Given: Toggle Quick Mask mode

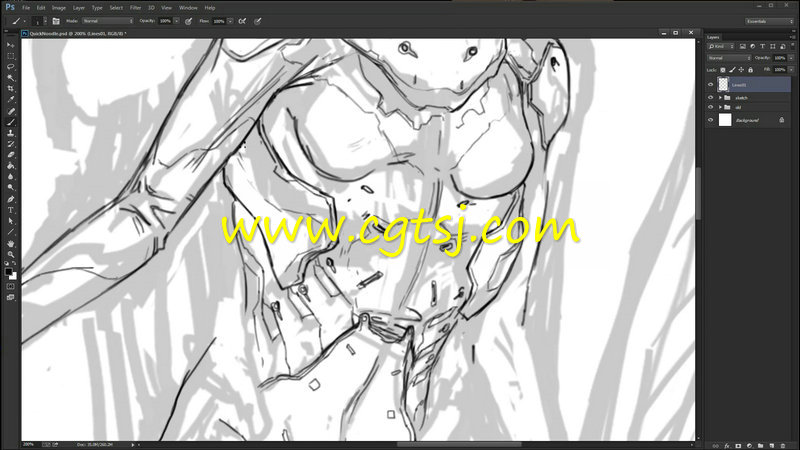Looking at the screenshot, I should [x=10, y=287].
